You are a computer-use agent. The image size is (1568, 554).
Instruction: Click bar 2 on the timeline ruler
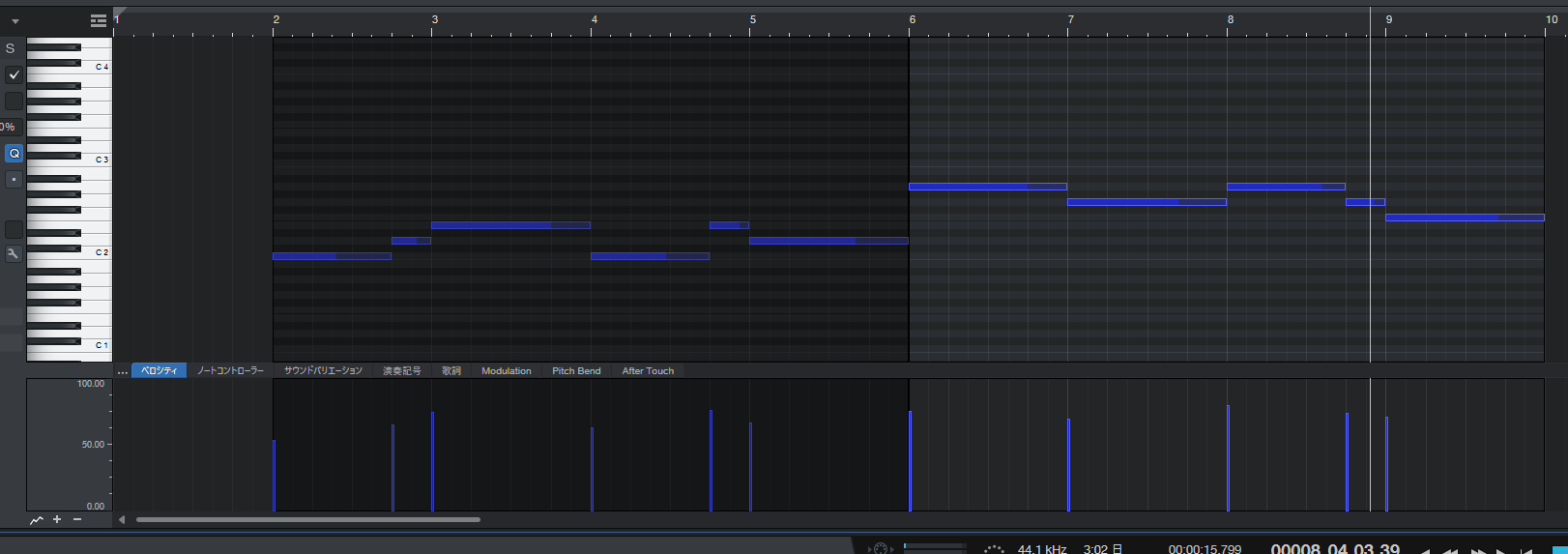pos(276,20)
